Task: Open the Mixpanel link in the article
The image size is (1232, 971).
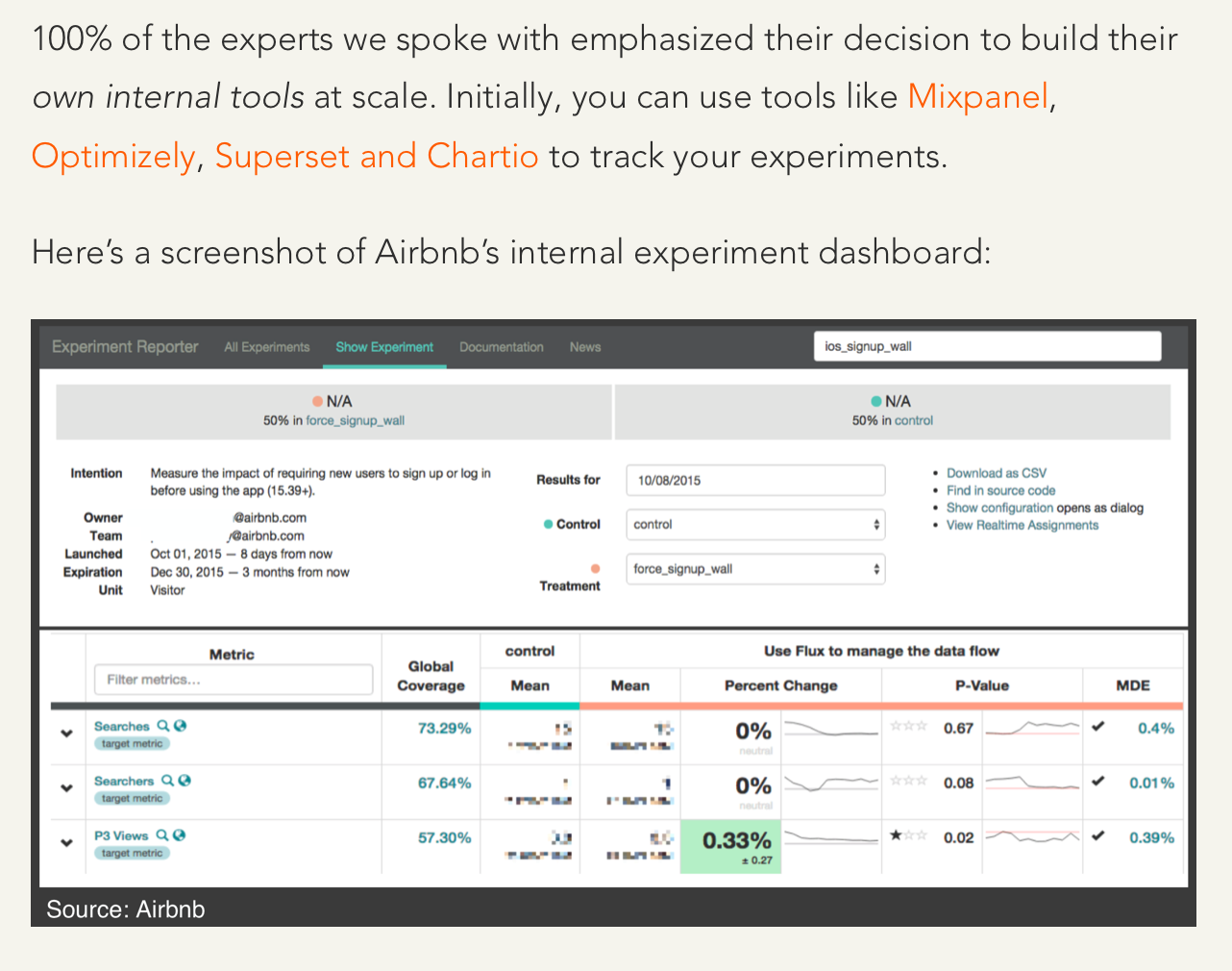Action: click(x=977, y=97)
